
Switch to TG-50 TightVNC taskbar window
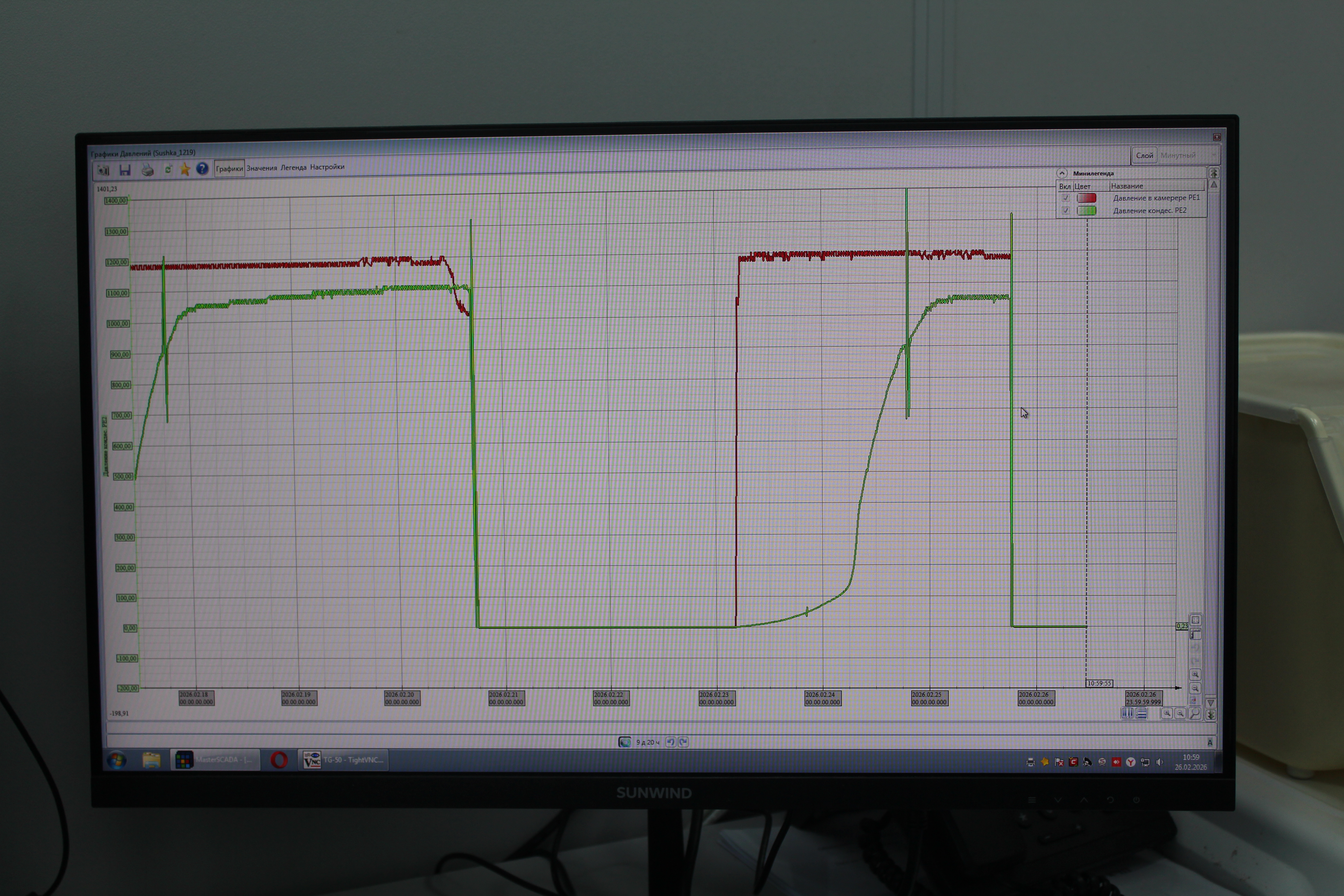coord(344,760)
